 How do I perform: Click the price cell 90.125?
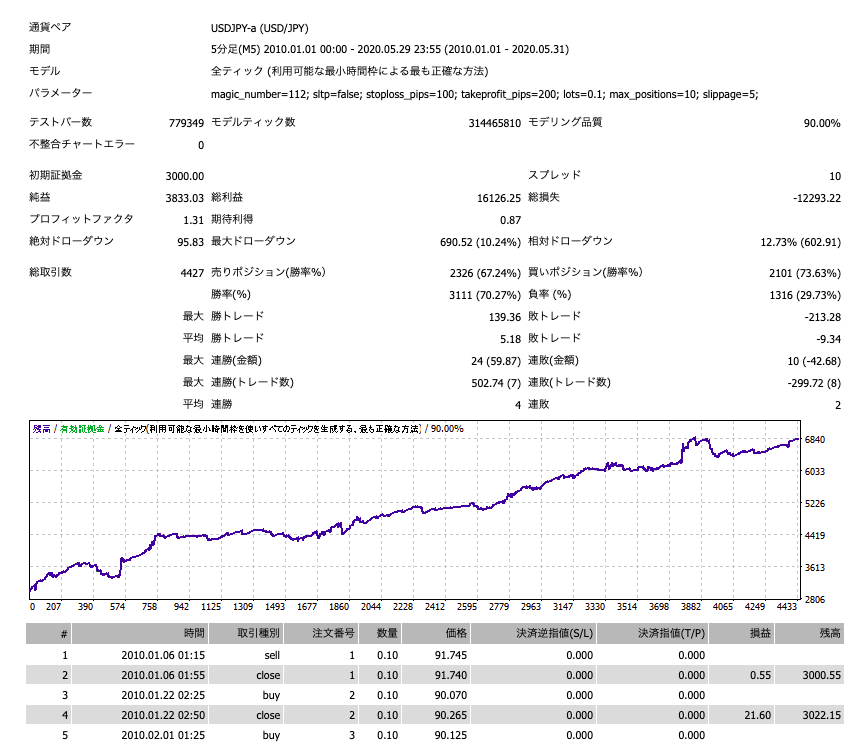coord(451,735)
